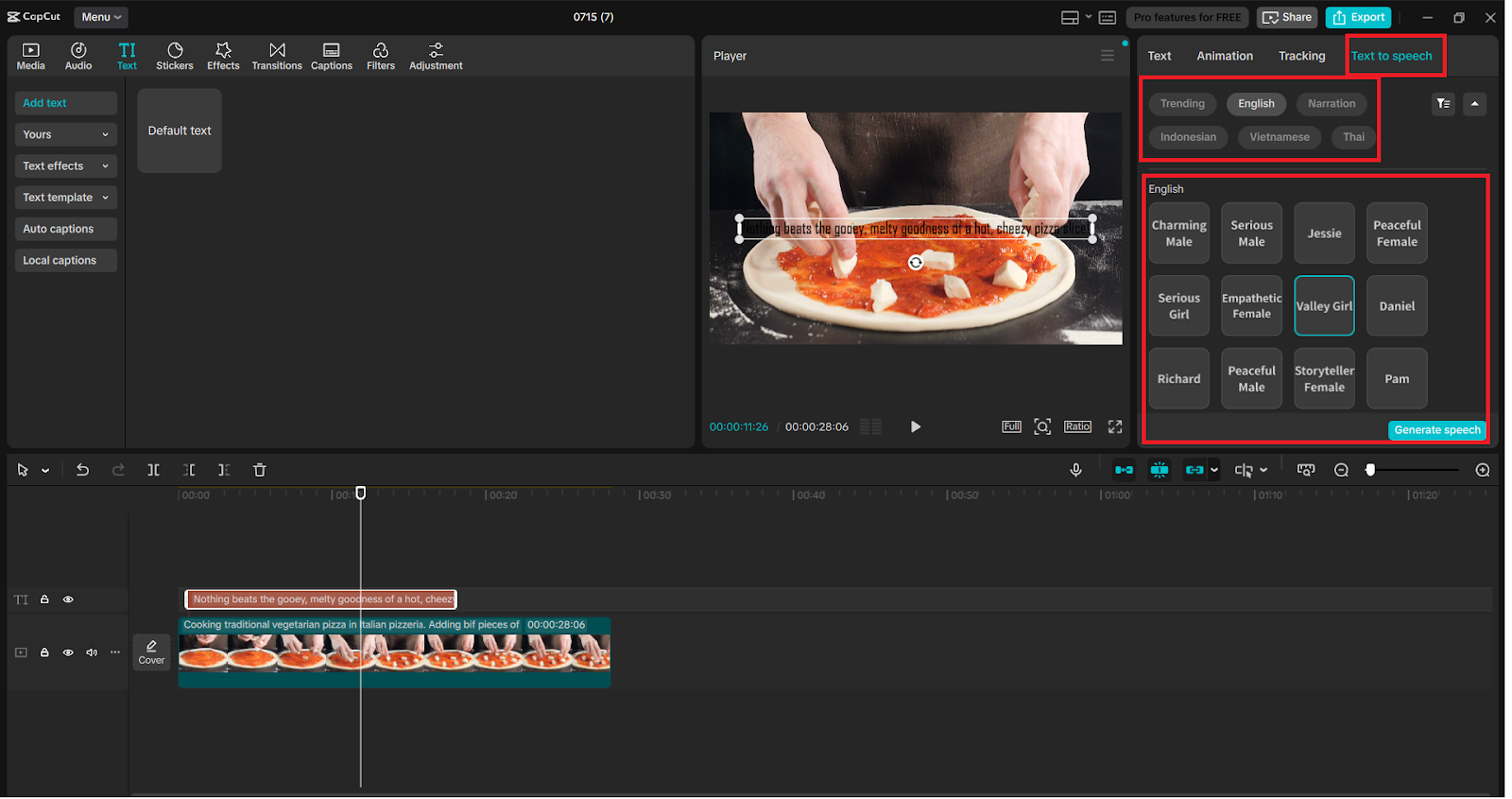Expand the Text effects section
The height and width of the screenshot is (799, 1512).
coord(65,166)
